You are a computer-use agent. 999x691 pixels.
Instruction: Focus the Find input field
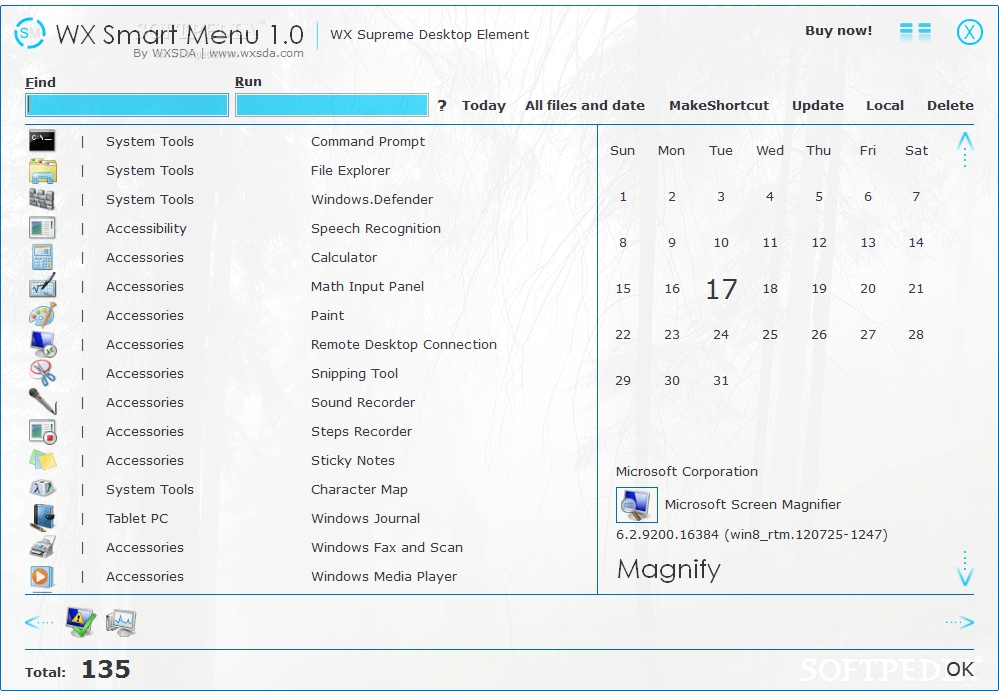point(127,105)
